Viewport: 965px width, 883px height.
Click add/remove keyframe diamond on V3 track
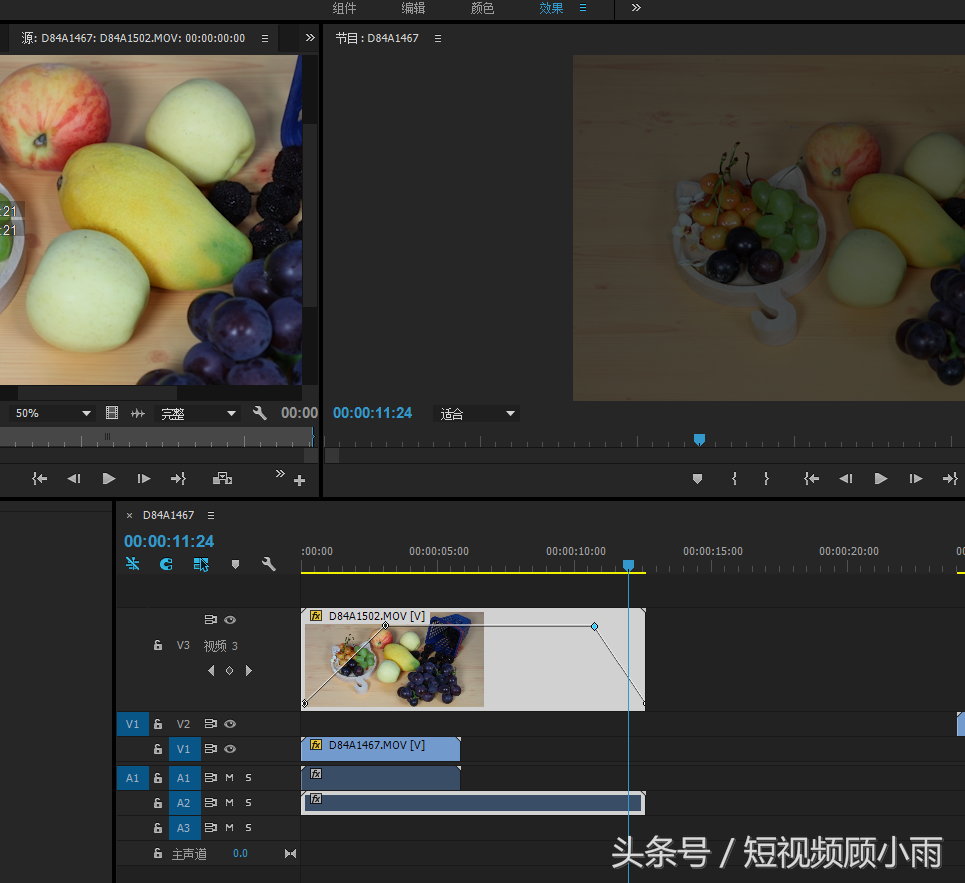click(x=229, y=671)
